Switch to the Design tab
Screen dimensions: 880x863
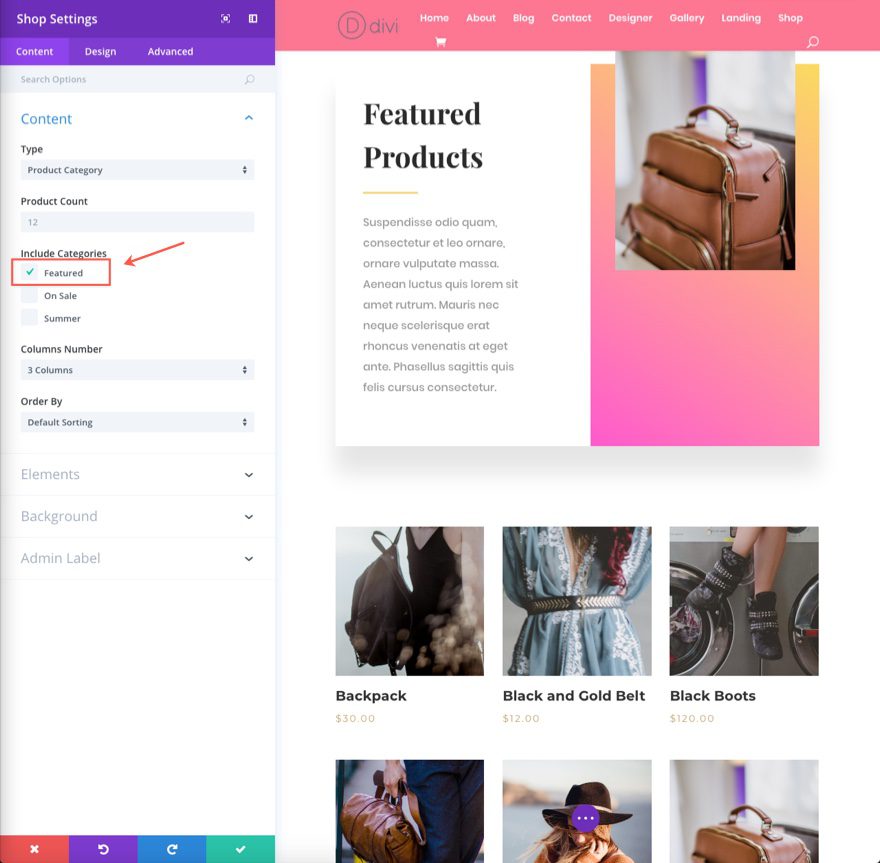[x=100, y=51]
